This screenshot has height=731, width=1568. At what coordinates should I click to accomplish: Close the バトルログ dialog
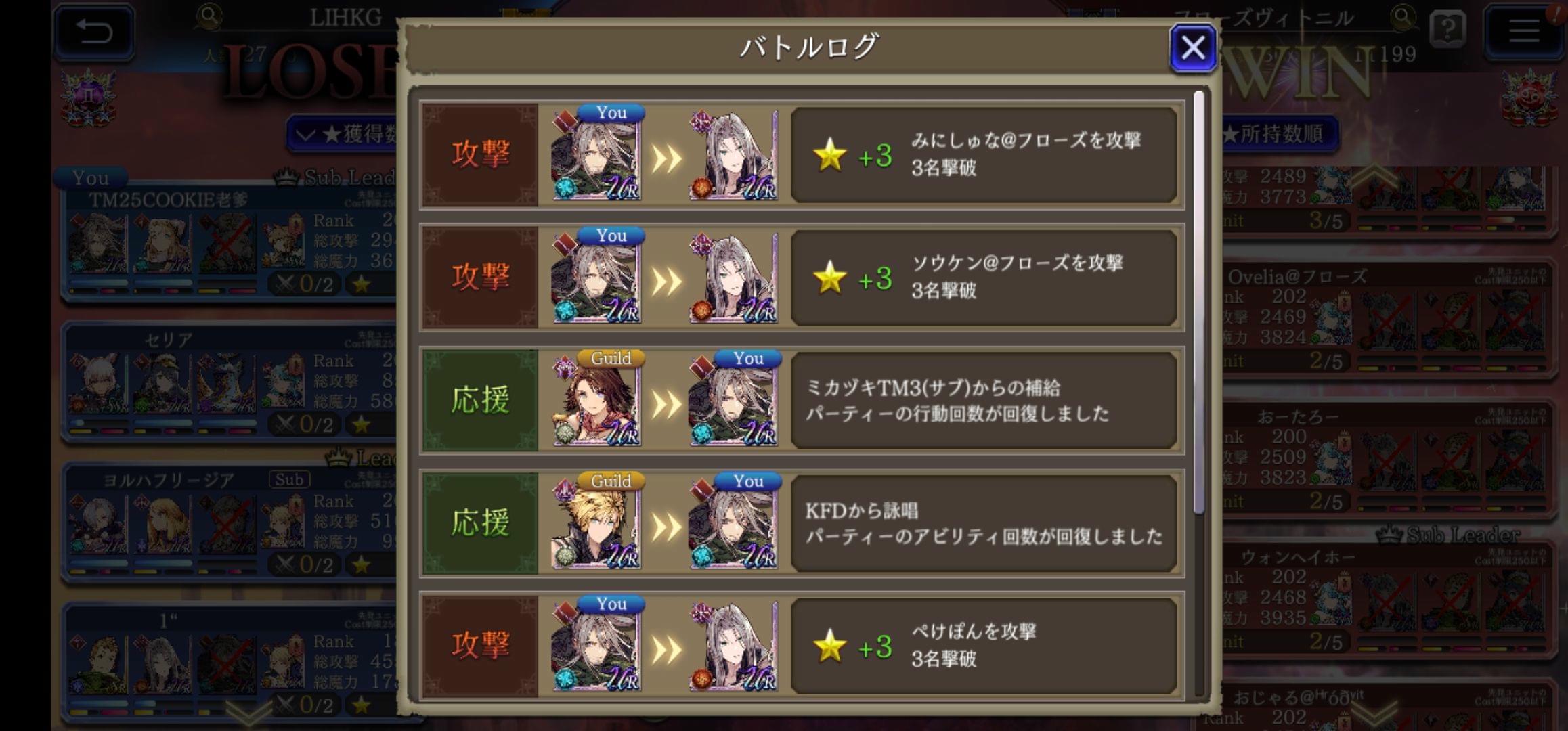(1193, 47)
